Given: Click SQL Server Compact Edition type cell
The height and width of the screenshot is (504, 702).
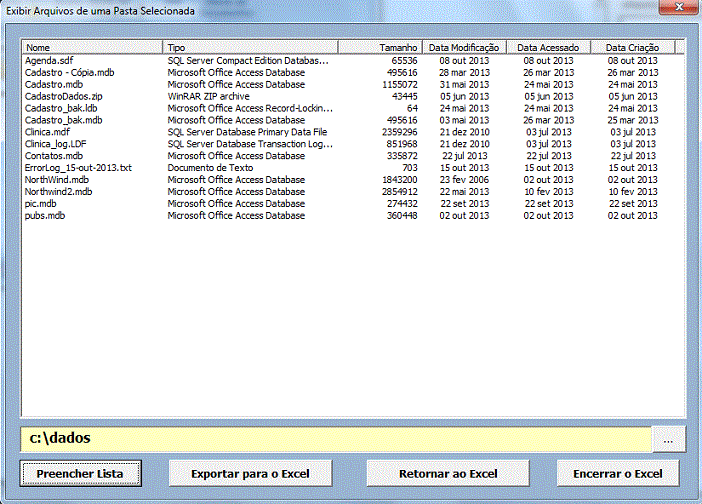Looking at the screenshot, I should (x=248, y=60).
